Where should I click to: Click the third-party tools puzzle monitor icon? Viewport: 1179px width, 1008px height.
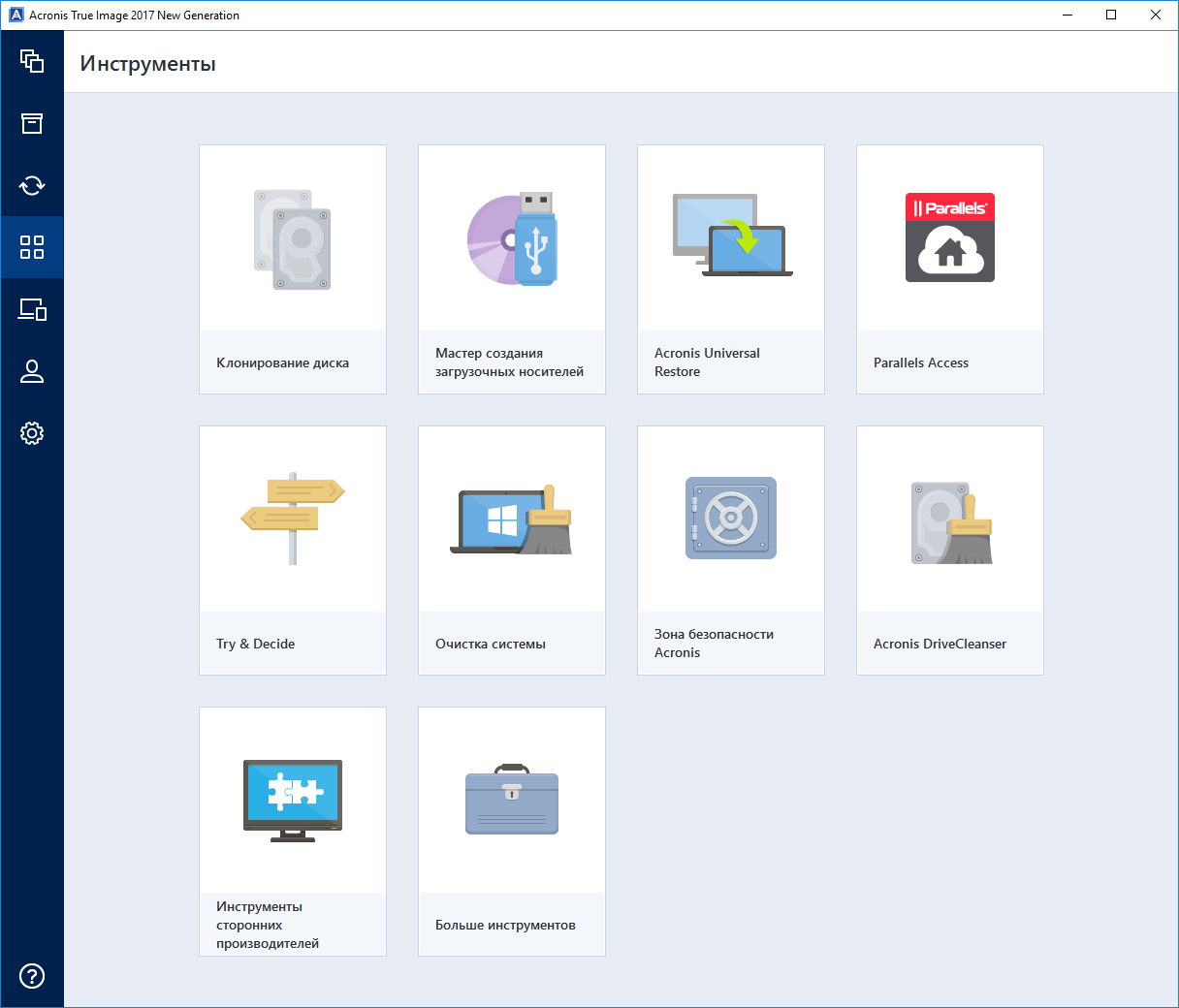pos(293,801)
